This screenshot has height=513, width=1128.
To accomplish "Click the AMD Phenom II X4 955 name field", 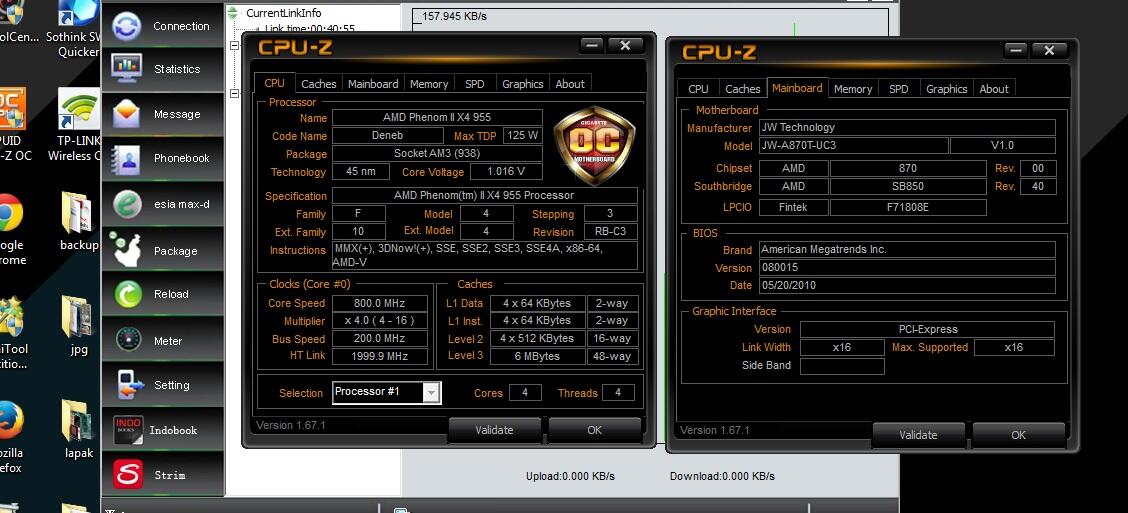I will pyautogui.click(x=437, y=117).
